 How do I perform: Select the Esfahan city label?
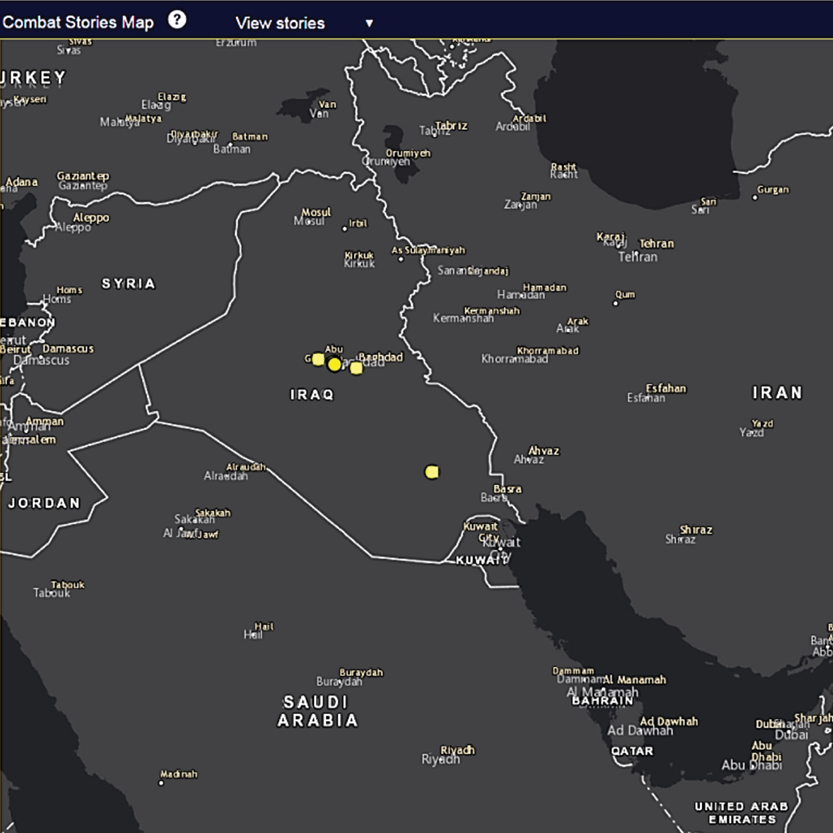[665, 389]
